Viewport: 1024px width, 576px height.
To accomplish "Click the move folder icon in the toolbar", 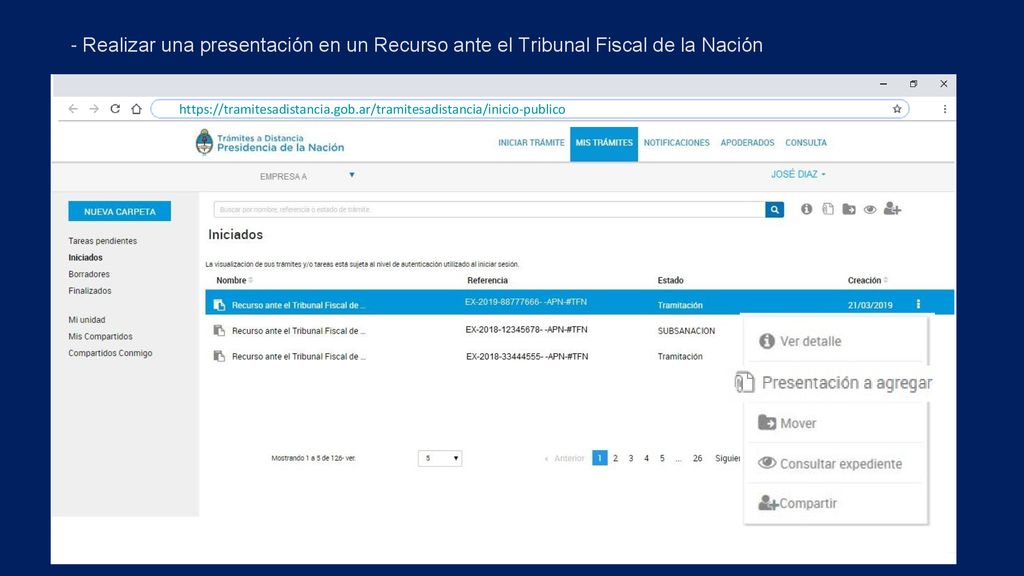I will 849,209.
